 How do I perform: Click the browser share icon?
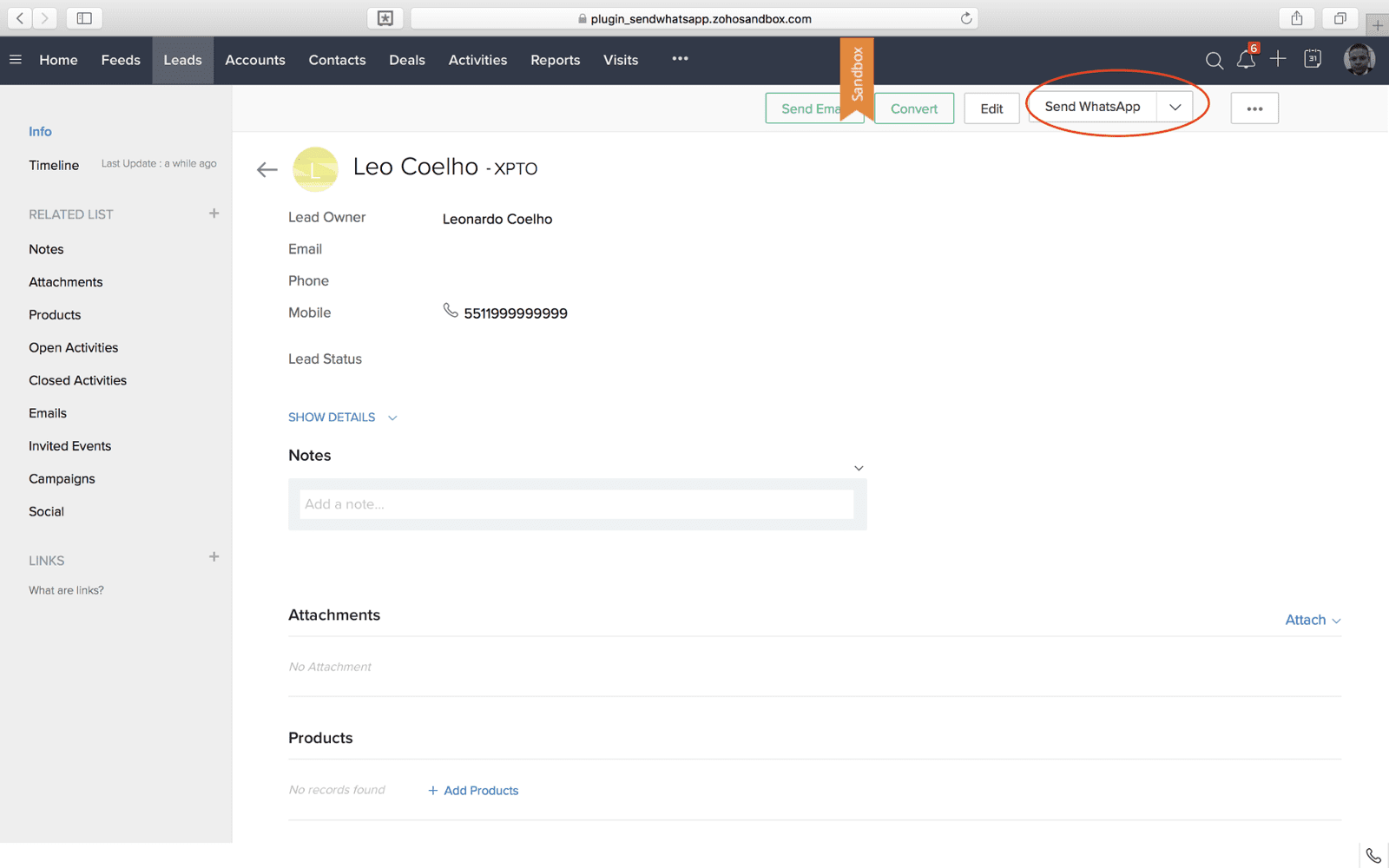(1297, 18)
